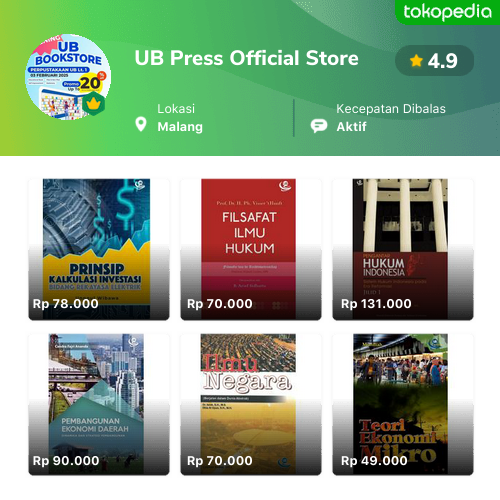Viewport: 500px width, 500px height.
Task: Click the location pin icon beside Malang
Action: click(141, 125)
